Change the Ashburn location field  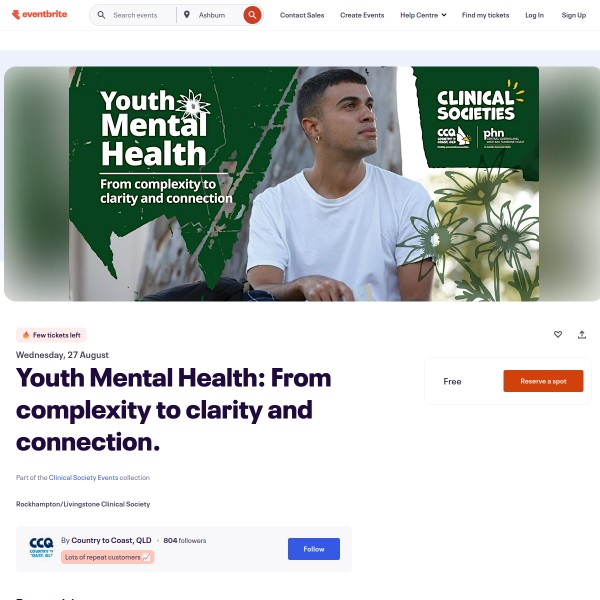point(216,15)
